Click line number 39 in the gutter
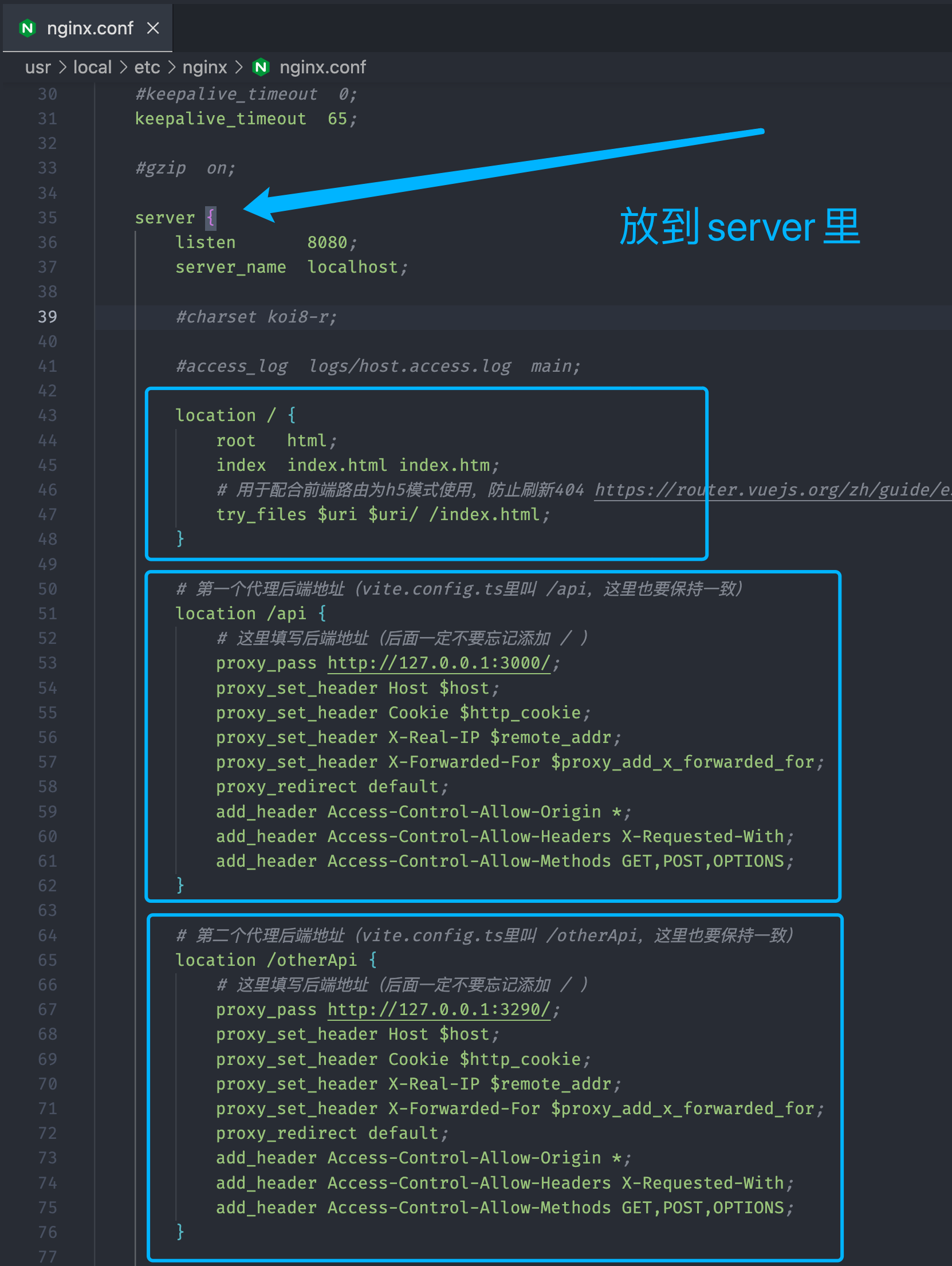 pos(48,317)
